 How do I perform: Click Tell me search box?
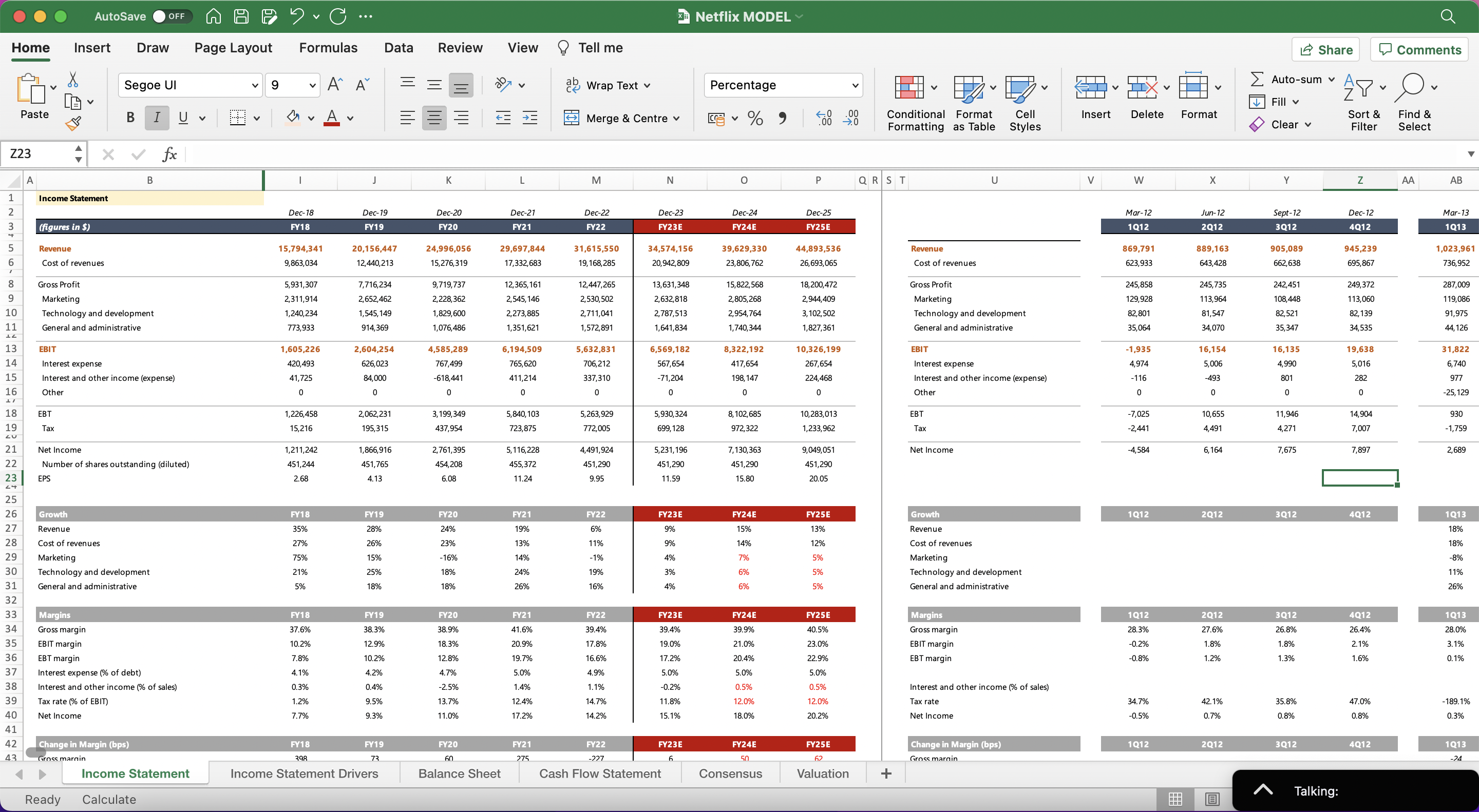pyautogui.click(x=590, y=48)
